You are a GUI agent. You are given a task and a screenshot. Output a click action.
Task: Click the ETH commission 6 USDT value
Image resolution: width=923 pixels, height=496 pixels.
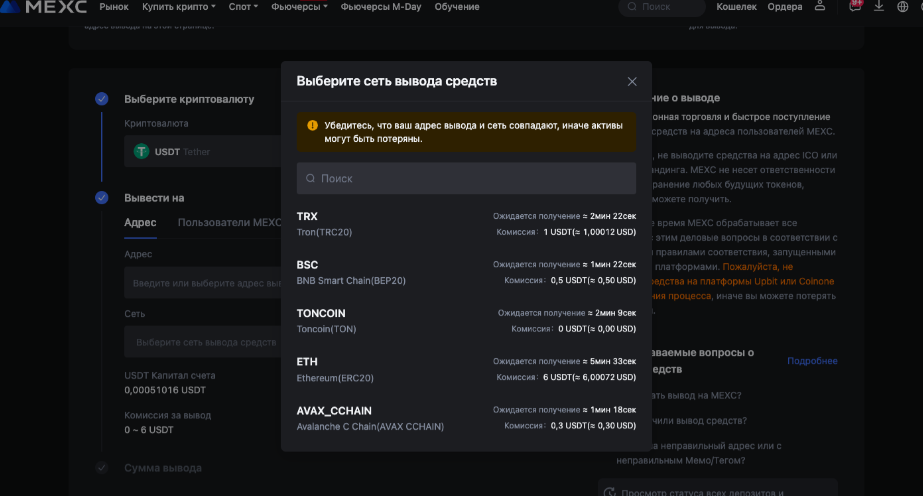pos(589,377)
